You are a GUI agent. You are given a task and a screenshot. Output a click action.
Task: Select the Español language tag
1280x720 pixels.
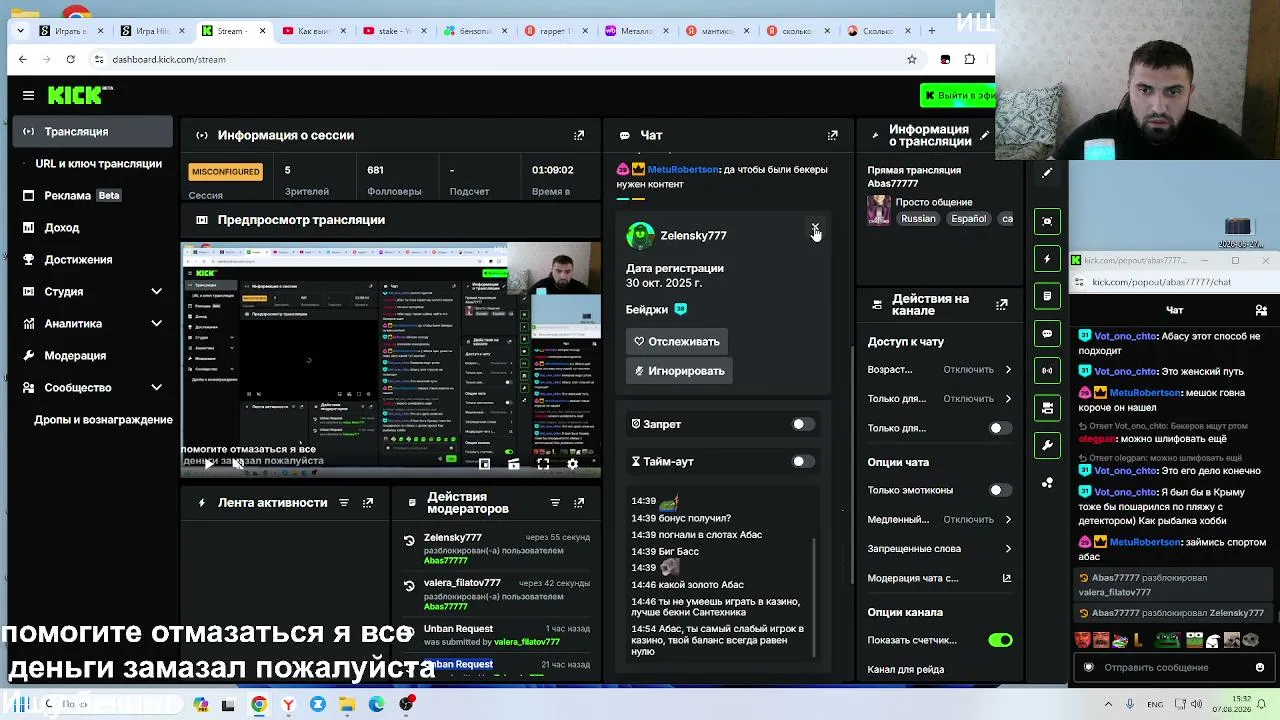pos(968,219)
